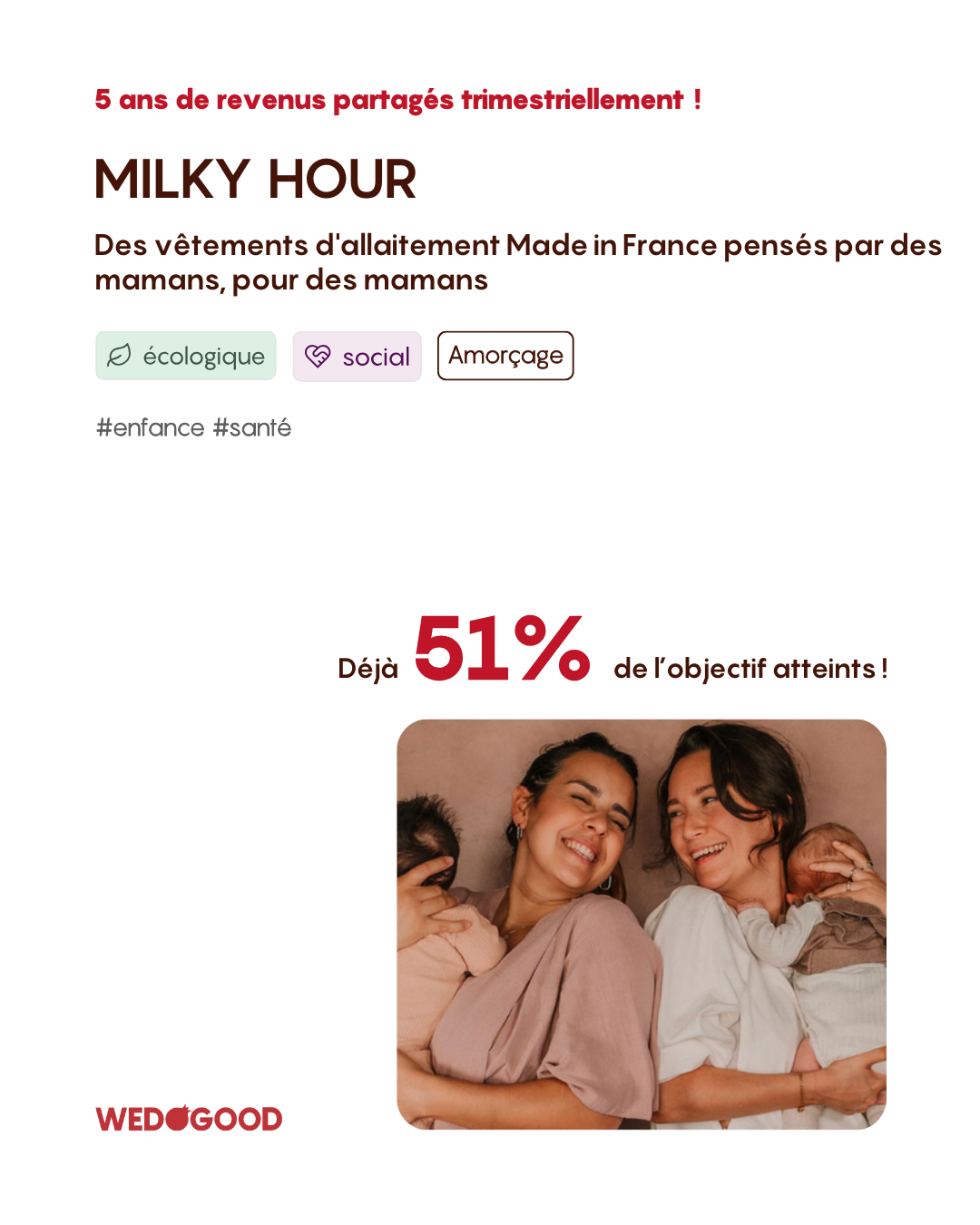Viewport: 980px width, 1225px height.
Task: Click the MILKY HOUR project title
Action: point(255,180)
